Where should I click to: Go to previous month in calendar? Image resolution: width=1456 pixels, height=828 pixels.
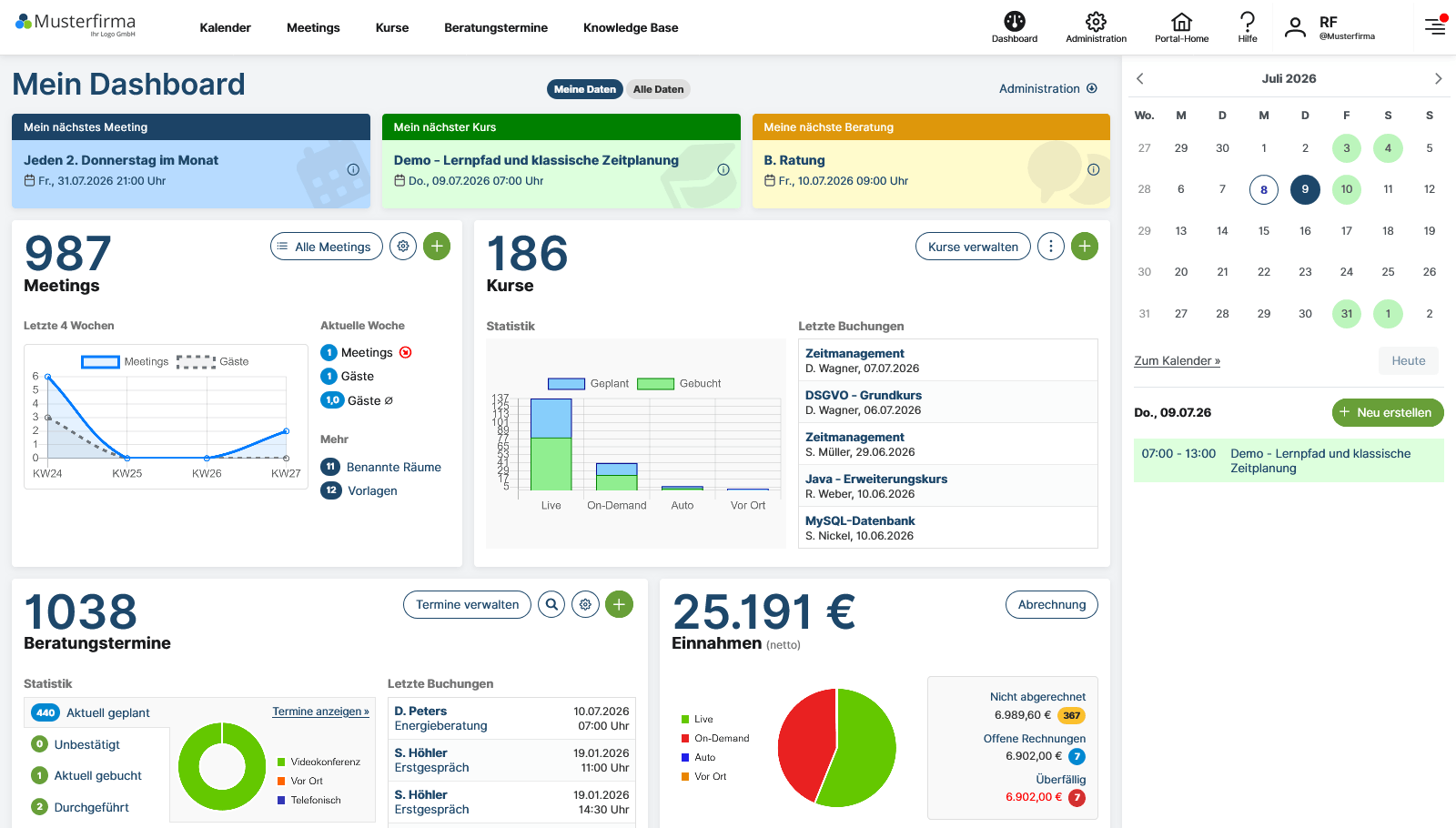[x=1139, y=78]
